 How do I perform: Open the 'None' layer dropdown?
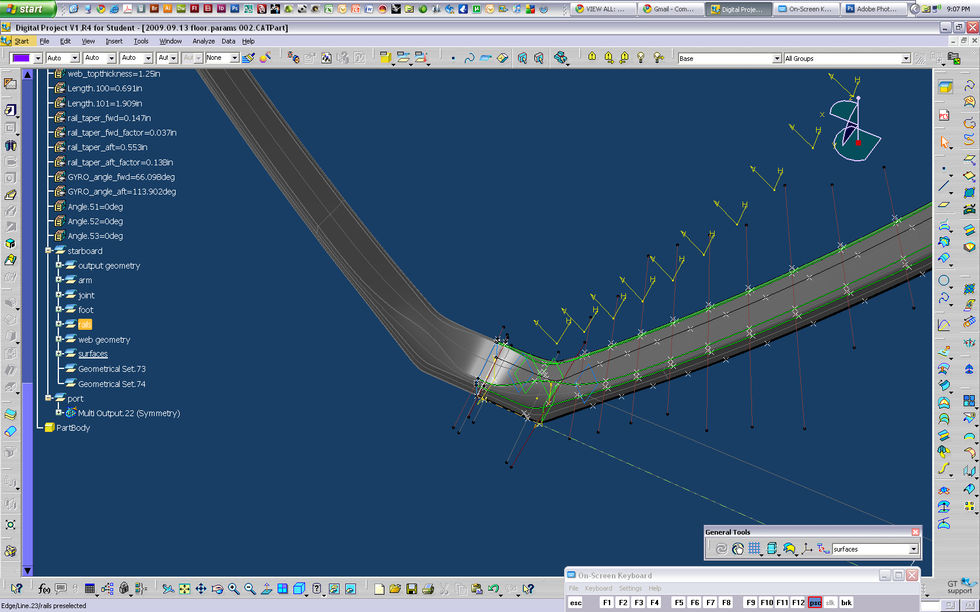234,58
